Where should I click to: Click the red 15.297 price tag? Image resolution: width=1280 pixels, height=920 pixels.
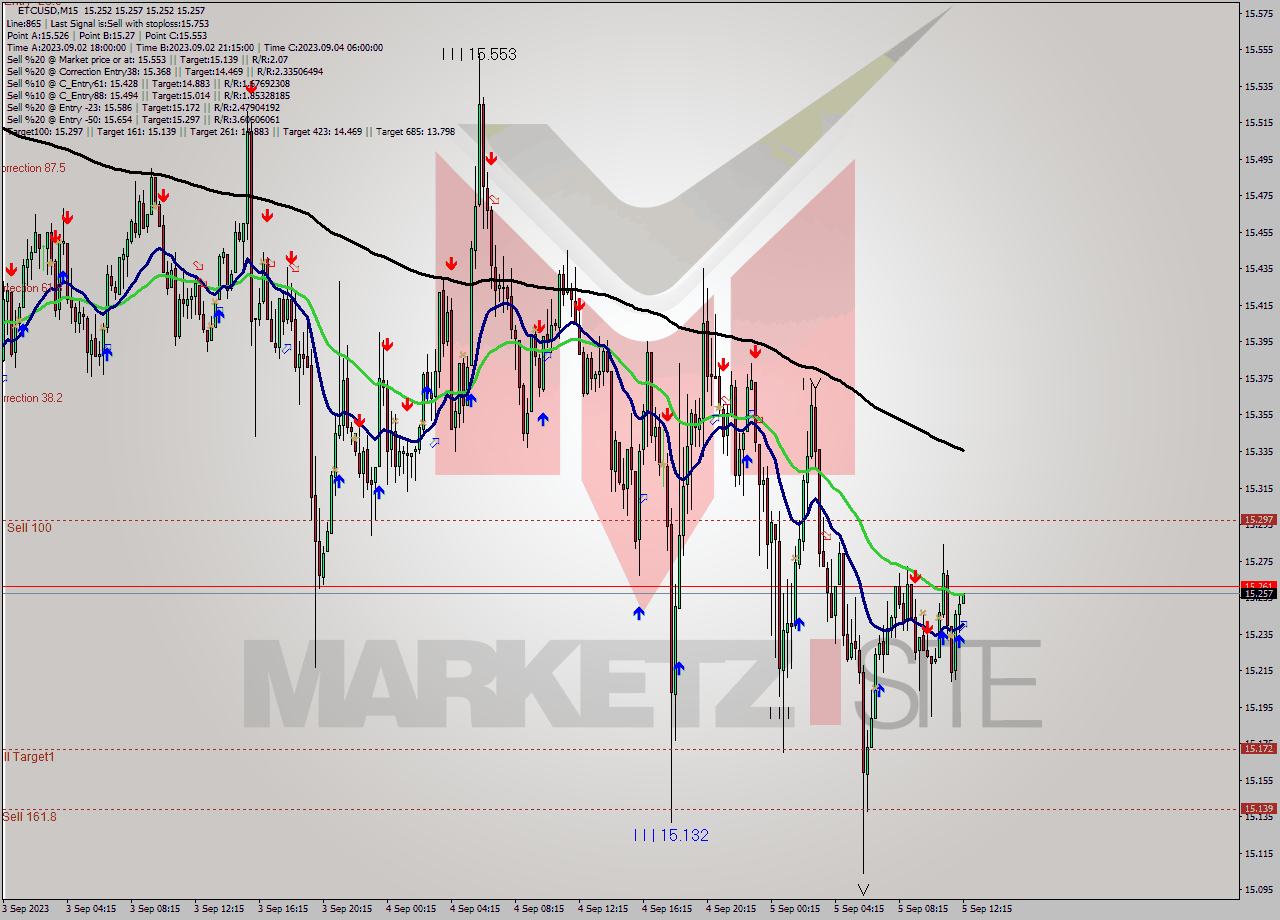tap(1258, 520)
